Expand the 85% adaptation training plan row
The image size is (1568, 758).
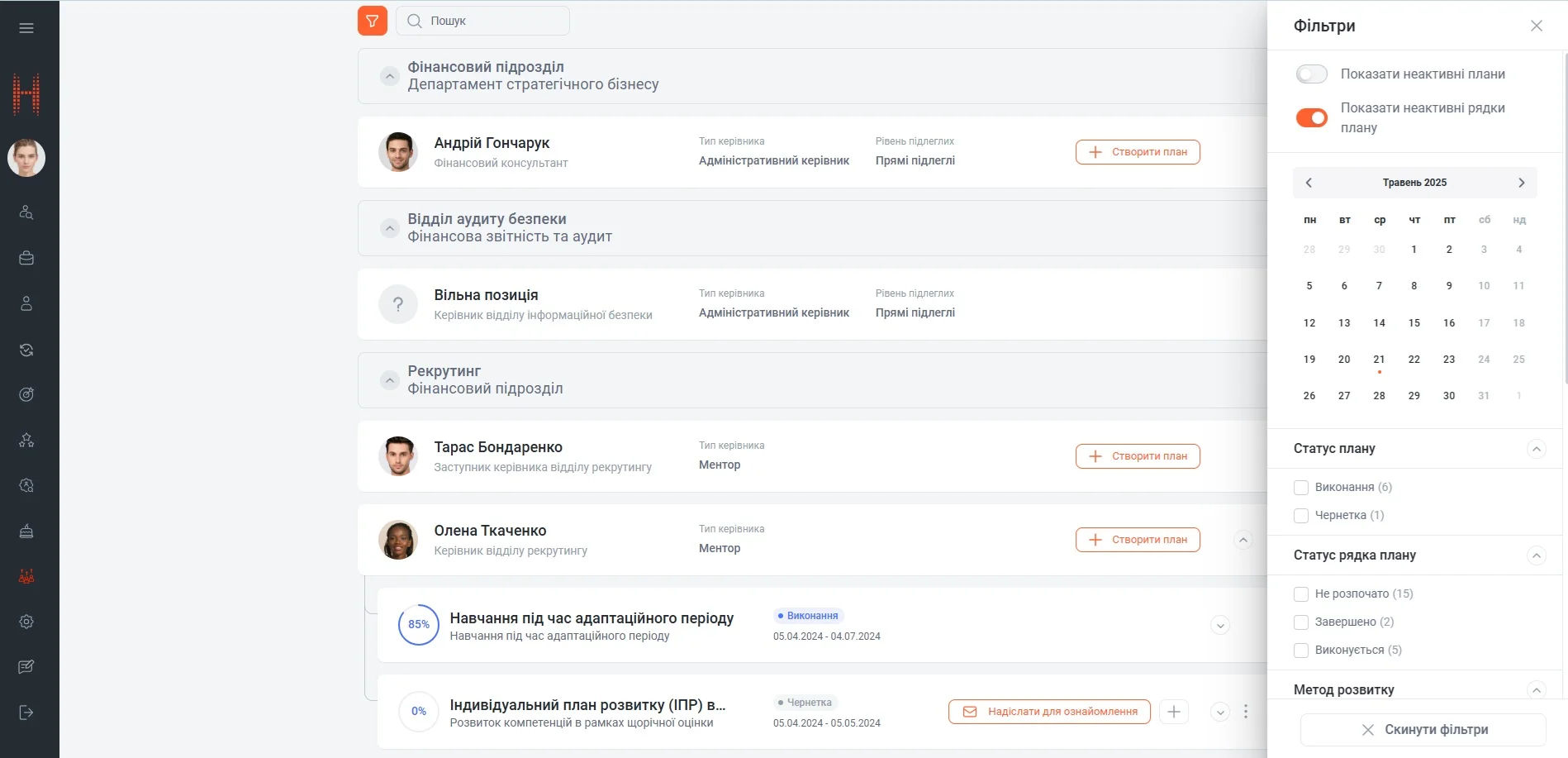1219,626
